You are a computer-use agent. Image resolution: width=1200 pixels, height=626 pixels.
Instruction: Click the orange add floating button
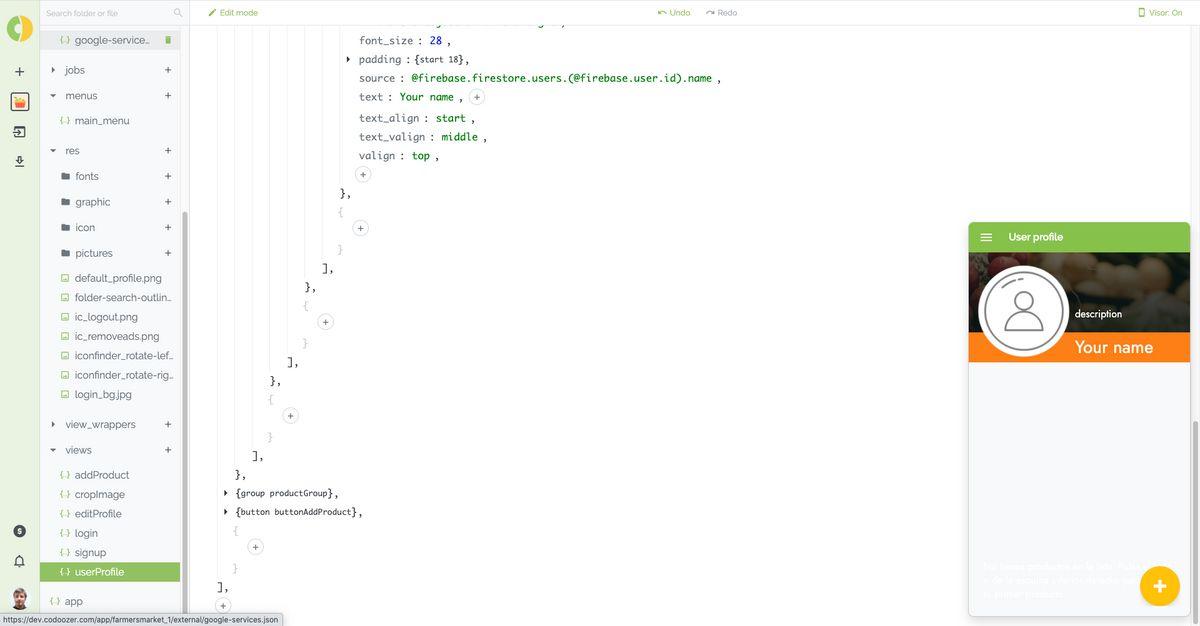click(1160, 586)
